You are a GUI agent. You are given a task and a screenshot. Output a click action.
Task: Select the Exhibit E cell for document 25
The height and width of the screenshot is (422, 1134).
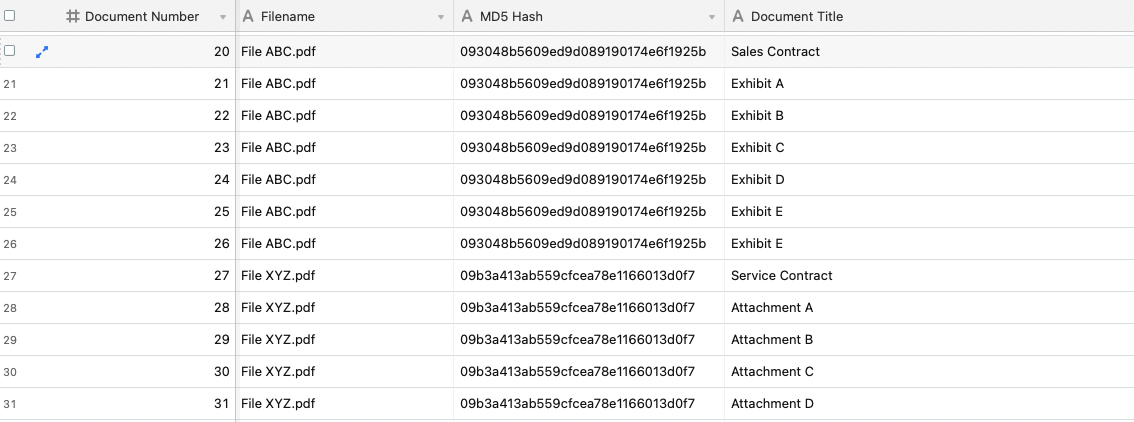coord(929,212)
